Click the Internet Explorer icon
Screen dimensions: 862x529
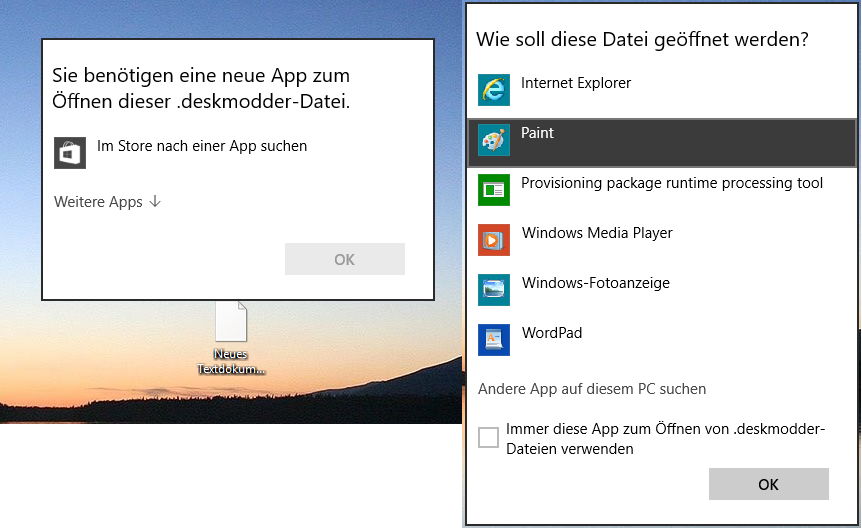tap(494, 90)
